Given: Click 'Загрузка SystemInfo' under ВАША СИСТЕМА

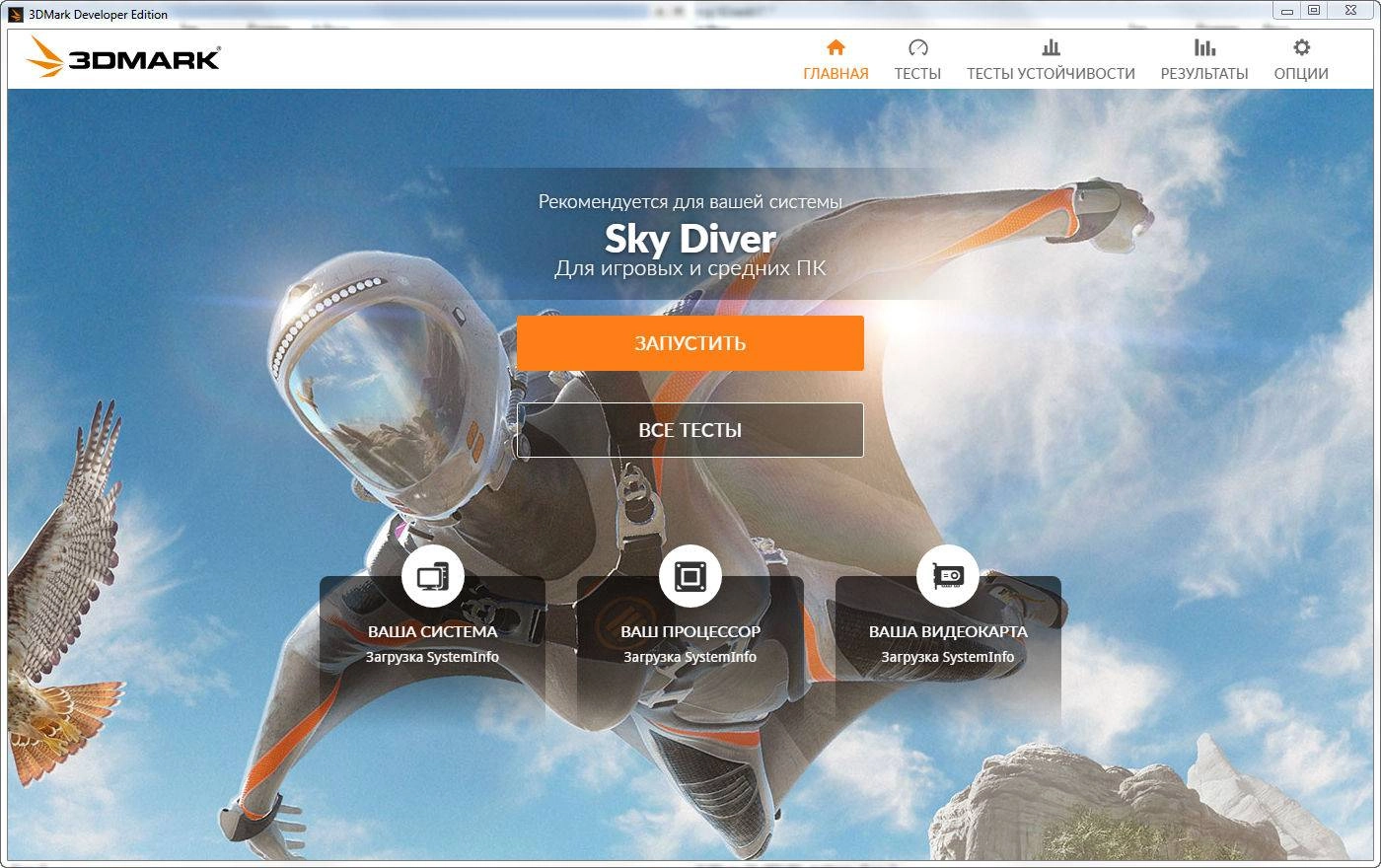Looking at the screenshot, I should tap(432, 657).
